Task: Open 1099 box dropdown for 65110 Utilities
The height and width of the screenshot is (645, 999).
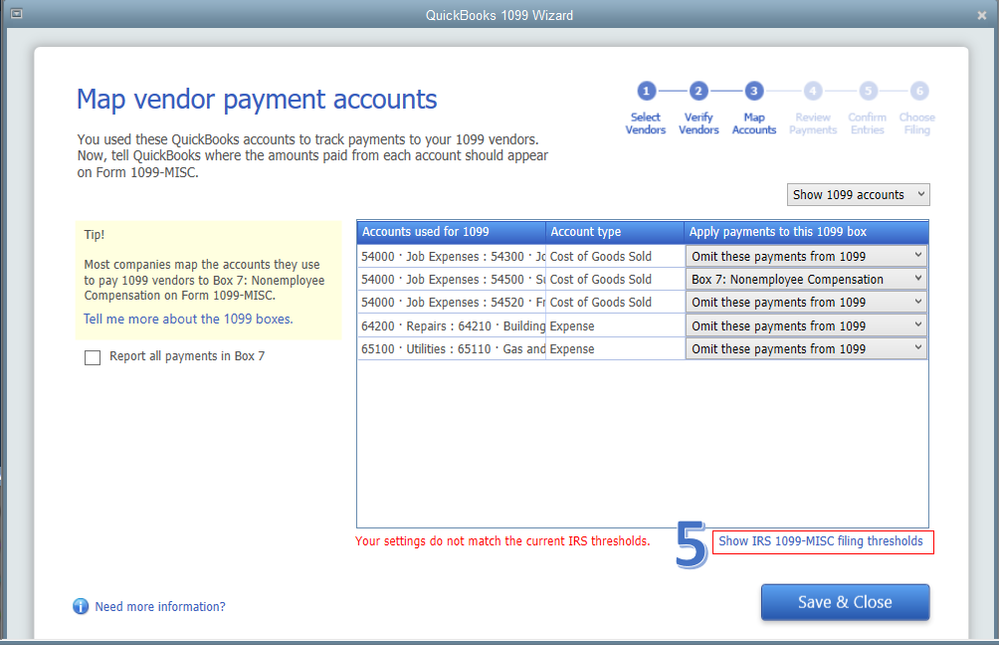Action: tap(806, 349)
